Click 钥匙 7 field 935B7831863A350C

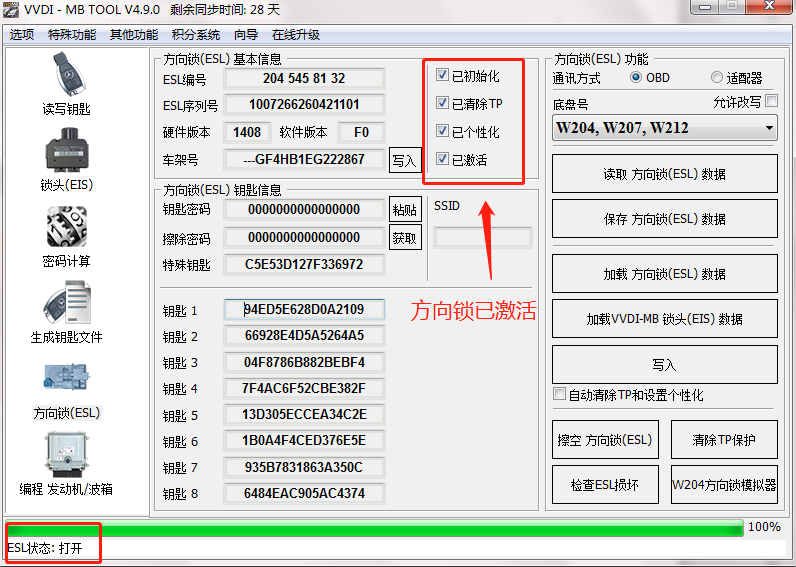point(304,467)
